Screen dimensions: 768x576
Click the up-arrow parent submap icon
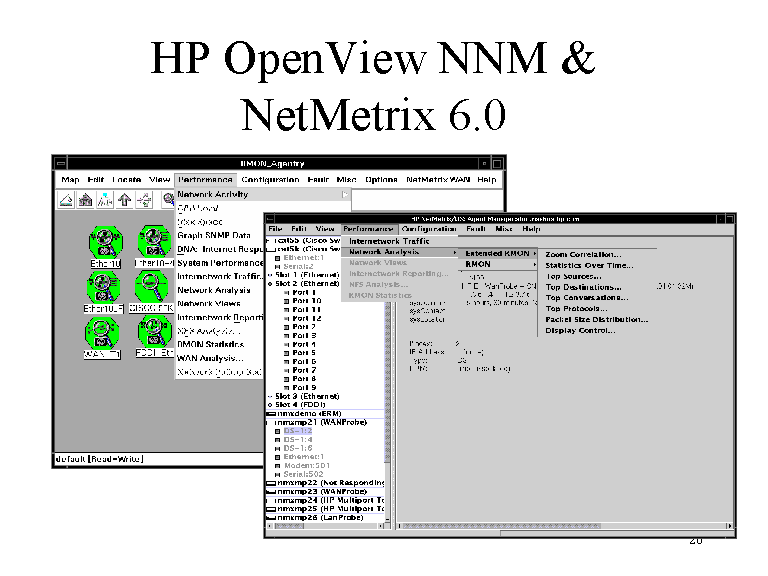click(124, 199)
